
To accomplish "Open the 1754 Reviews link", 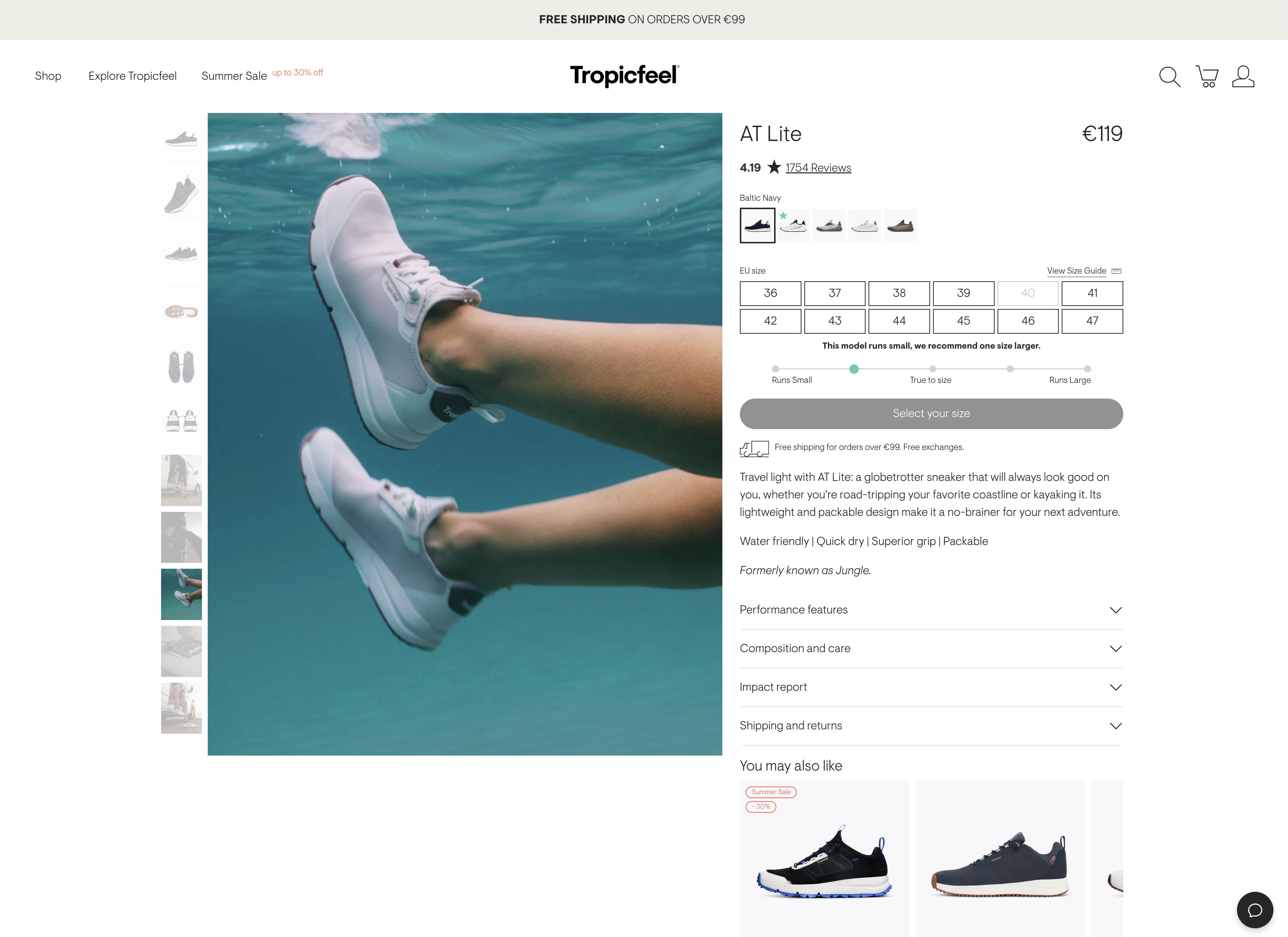I will (818, 168).
